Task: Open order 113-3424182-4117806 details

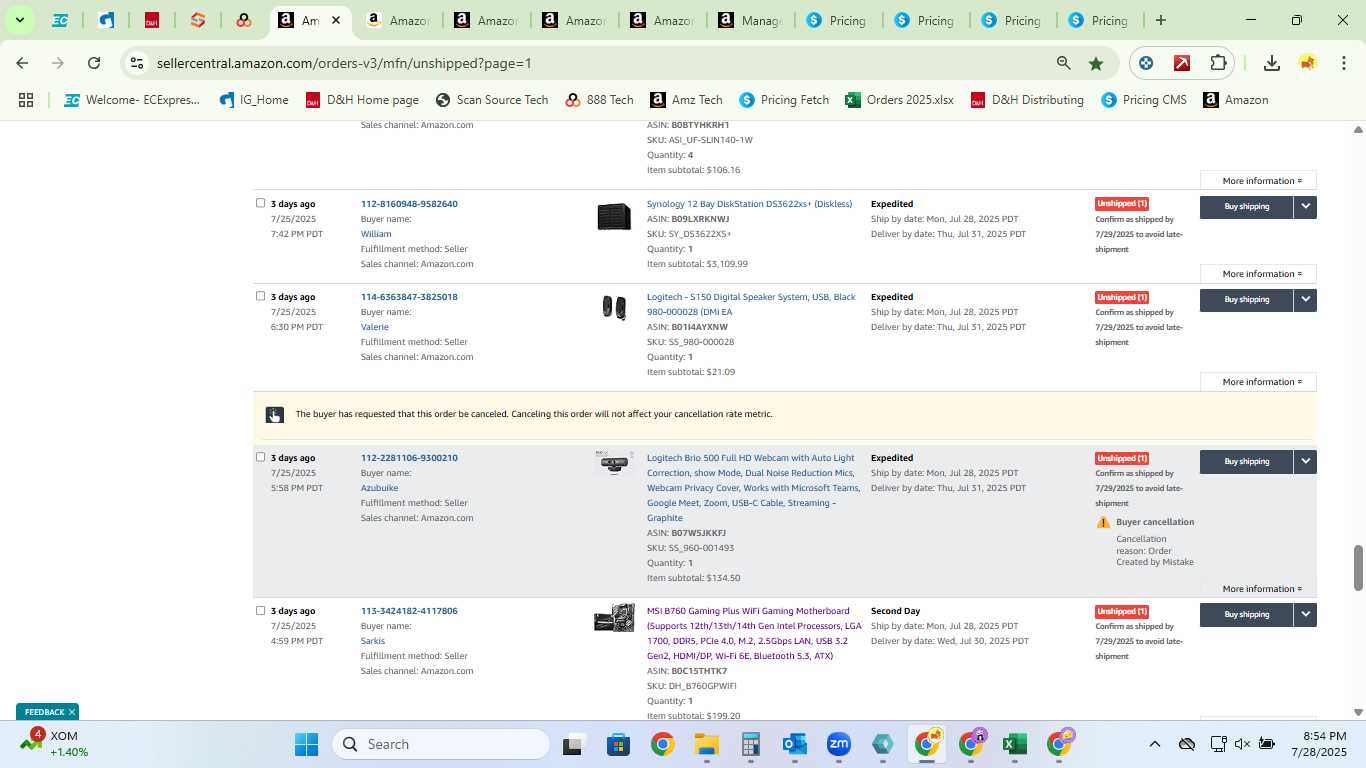Action: pyautogui.click(x=409, y=611)
